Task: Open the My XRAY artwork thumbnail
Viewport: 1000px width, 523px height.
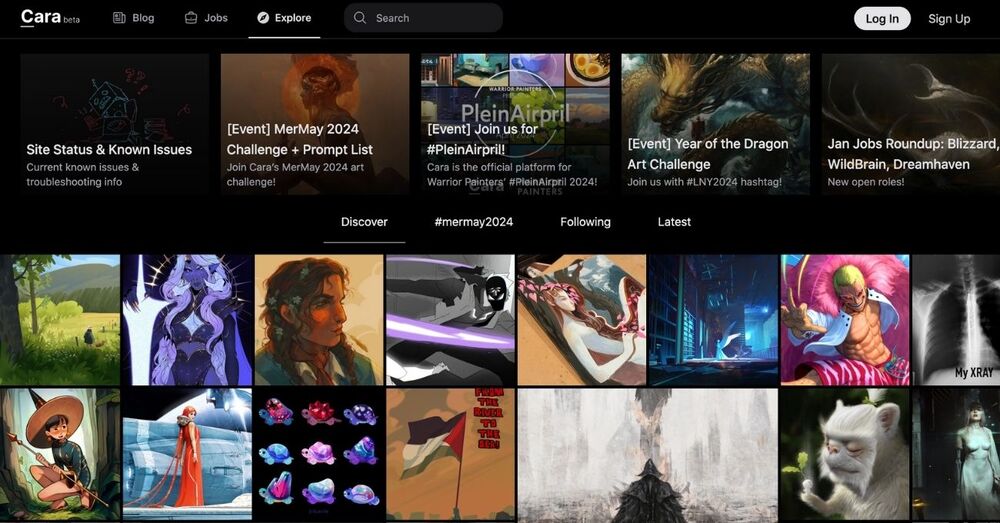Action: pyautogui.click(x=957, y=319)
